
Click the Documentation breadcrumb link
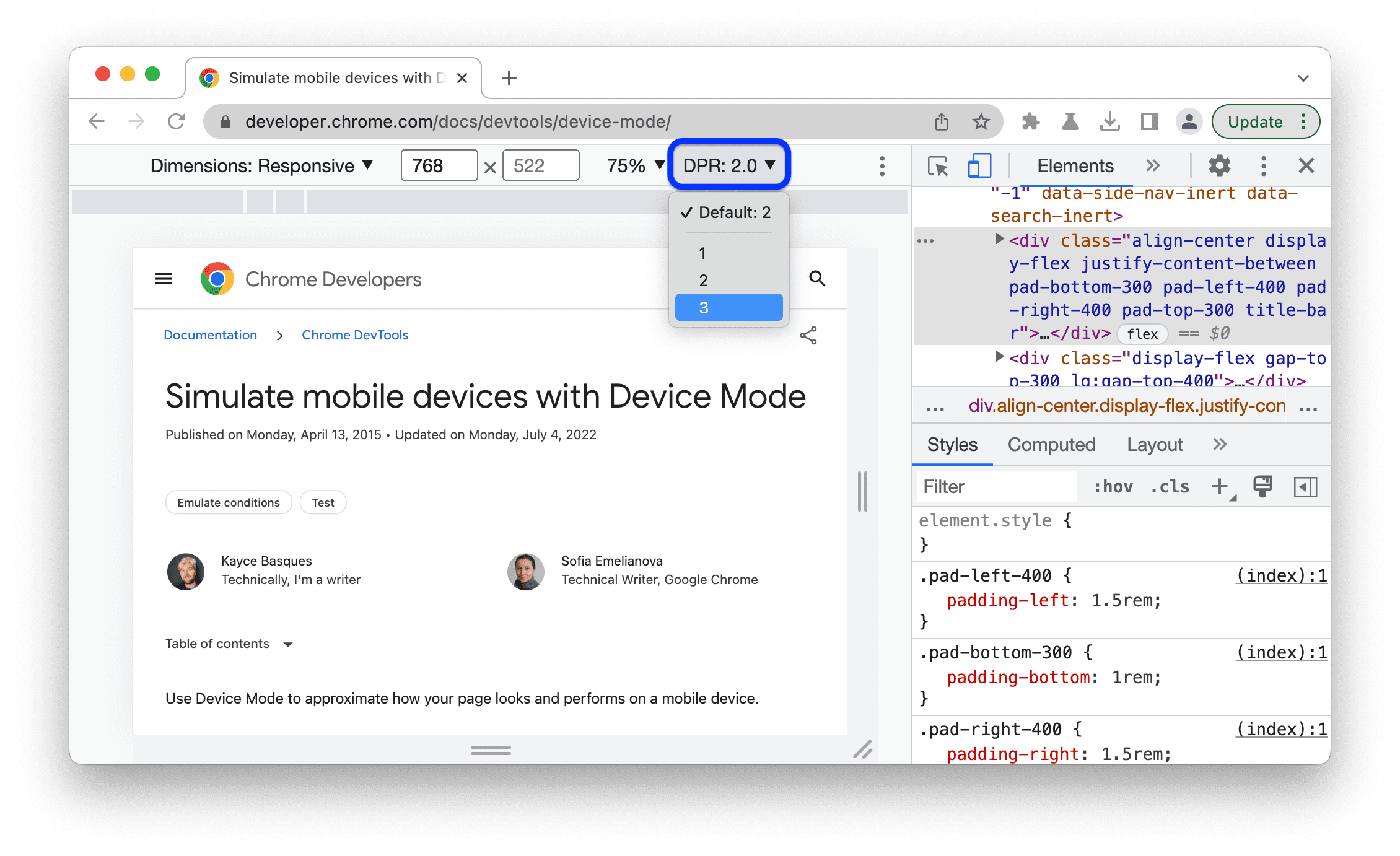(x=209, y=335)
